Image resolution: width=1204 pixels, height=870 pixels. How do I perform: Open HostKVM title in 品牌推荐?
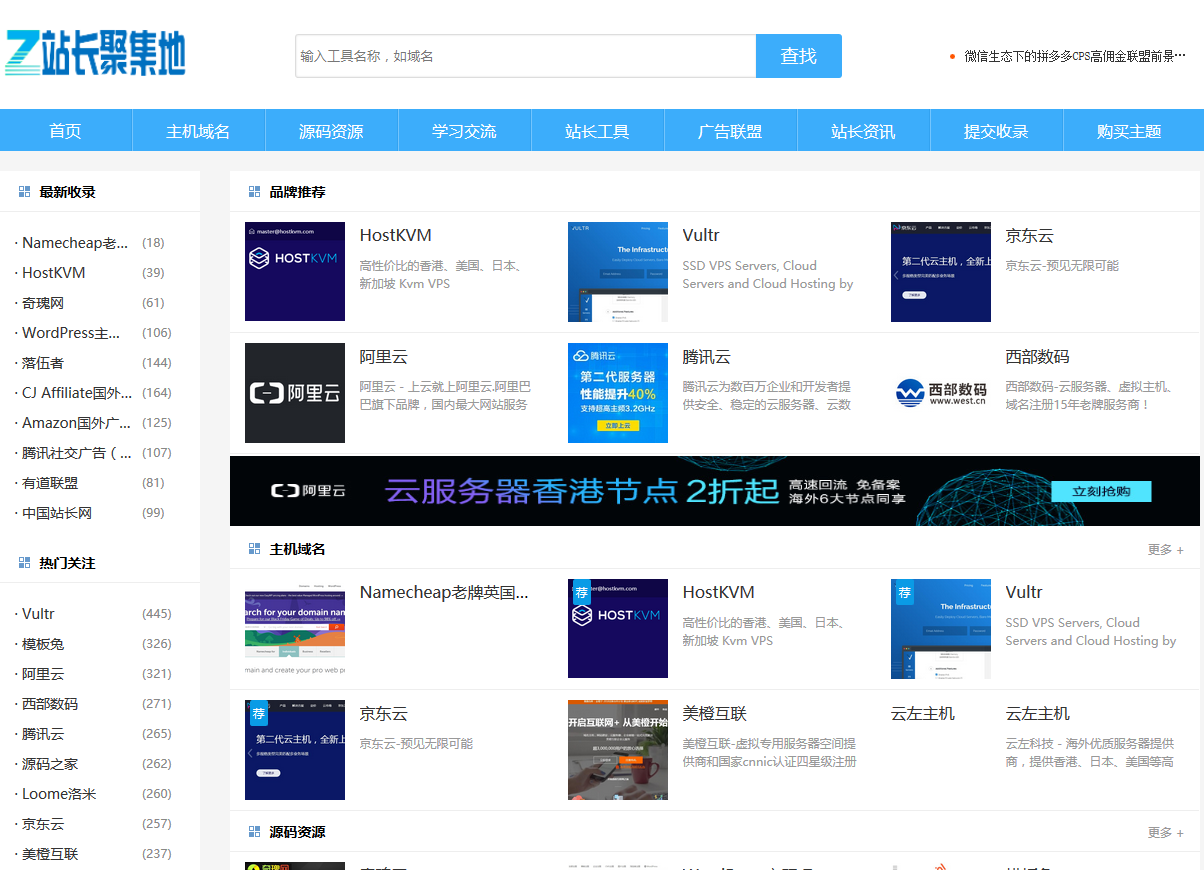(396, 236)
